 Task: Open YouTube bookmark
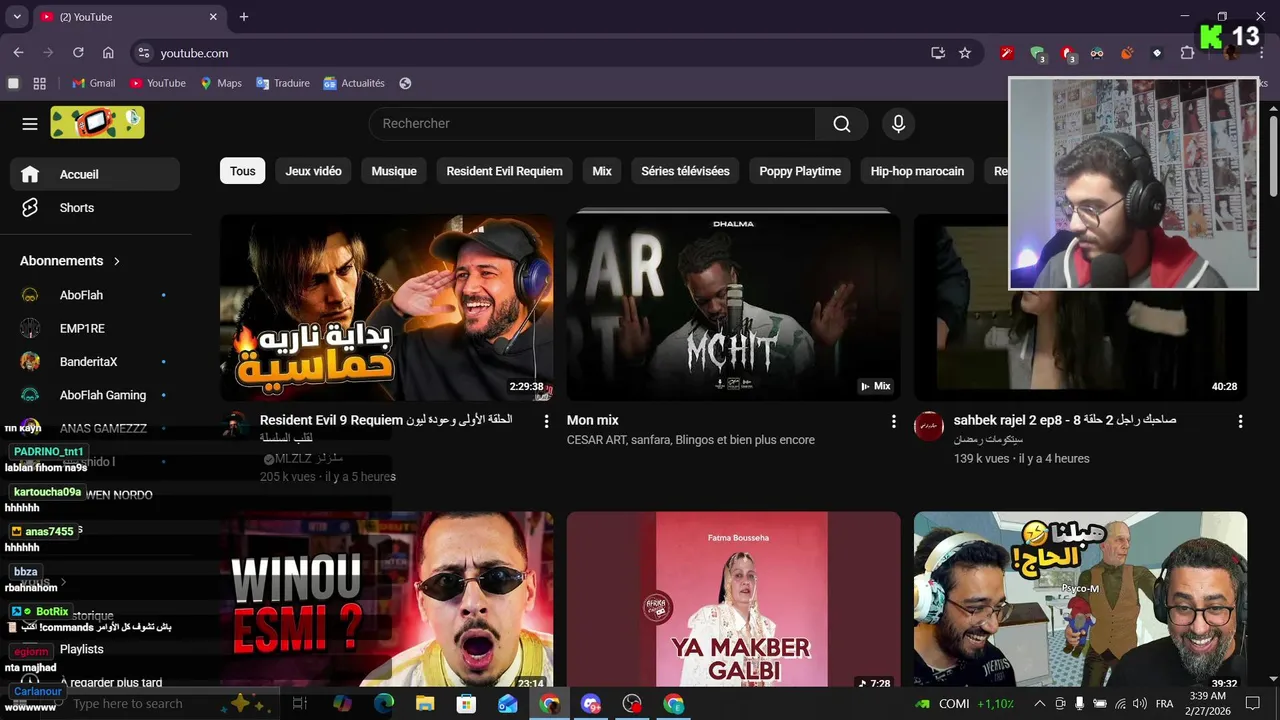157,83
